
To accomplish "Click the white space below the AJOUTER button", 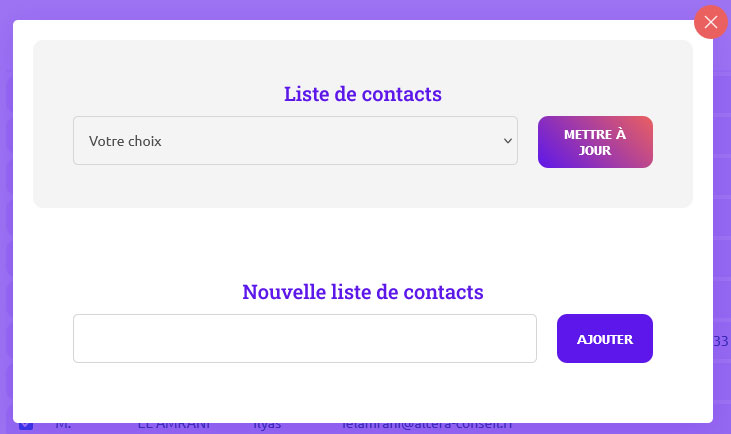I will coord(604,390).
